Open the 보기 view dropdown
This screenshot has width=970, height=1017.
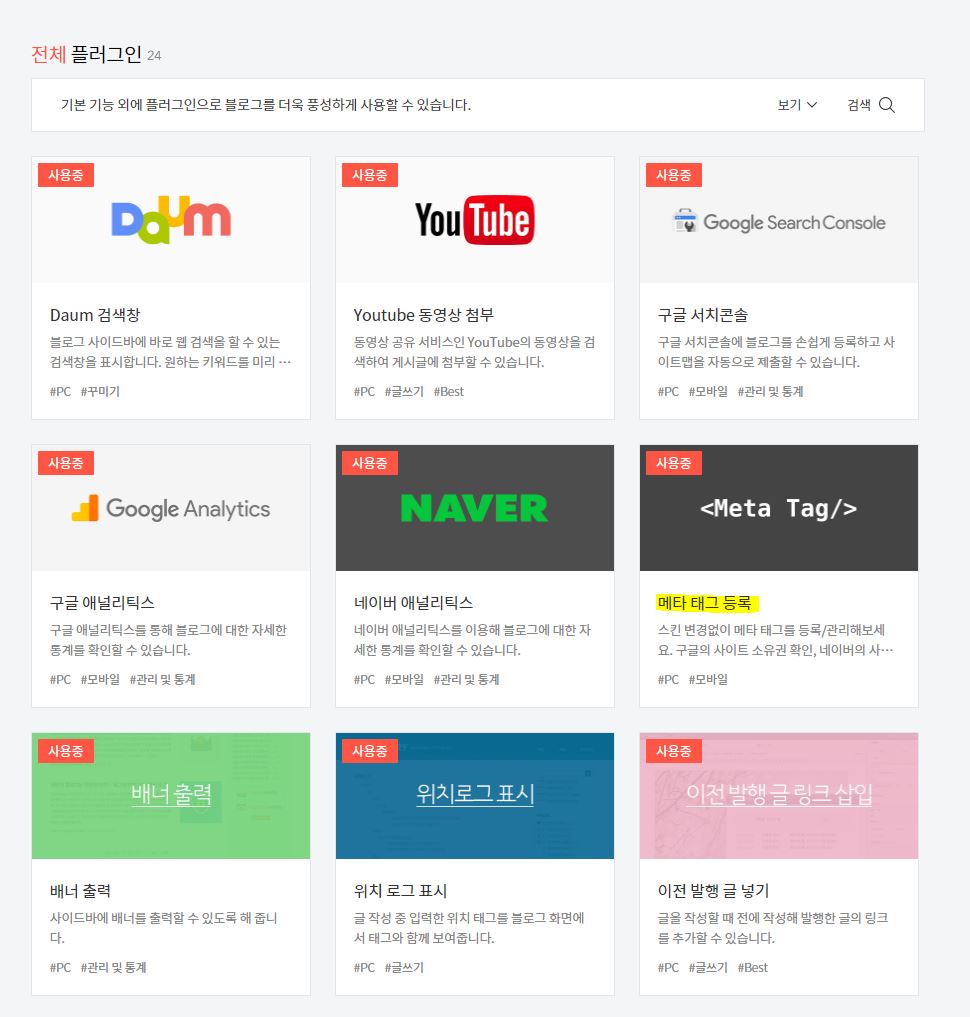pos(797,105)
